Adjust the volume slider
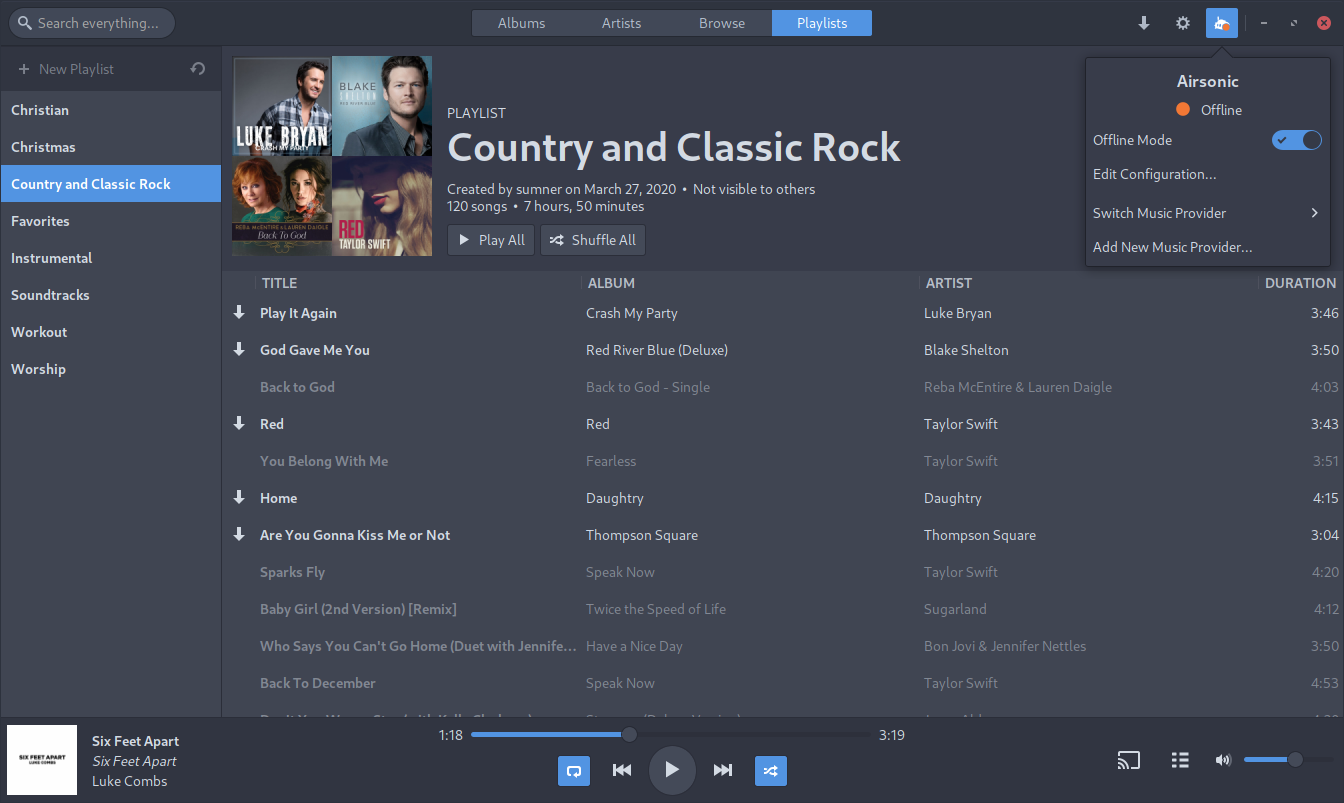Viewport: 1344px width, 803px height. [x=1287, y=760]
